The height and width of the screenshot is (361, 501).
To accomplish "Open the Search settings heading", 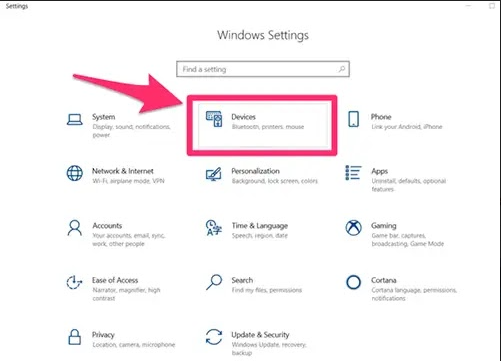I will pyautogui.click(x=242, y=280).
